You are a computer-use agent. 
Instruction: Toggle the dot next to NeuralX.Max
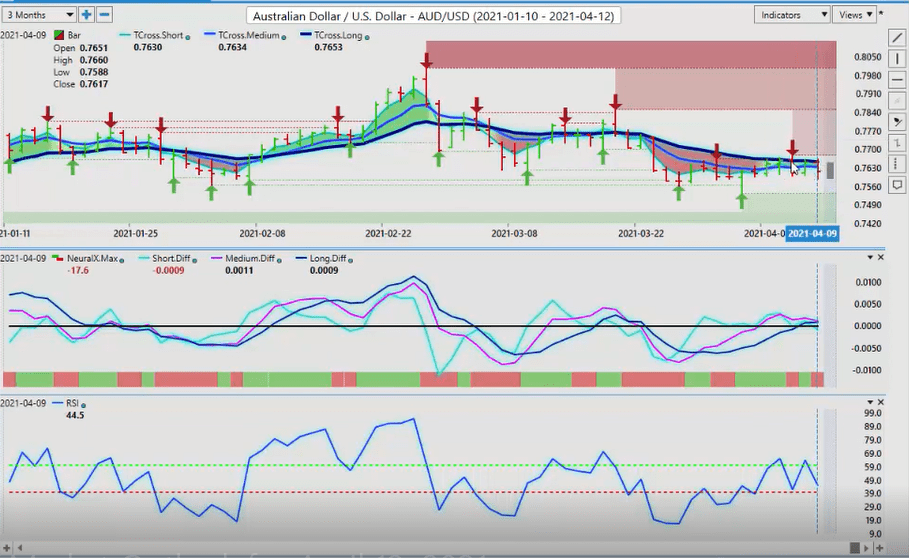pos(122,260)
